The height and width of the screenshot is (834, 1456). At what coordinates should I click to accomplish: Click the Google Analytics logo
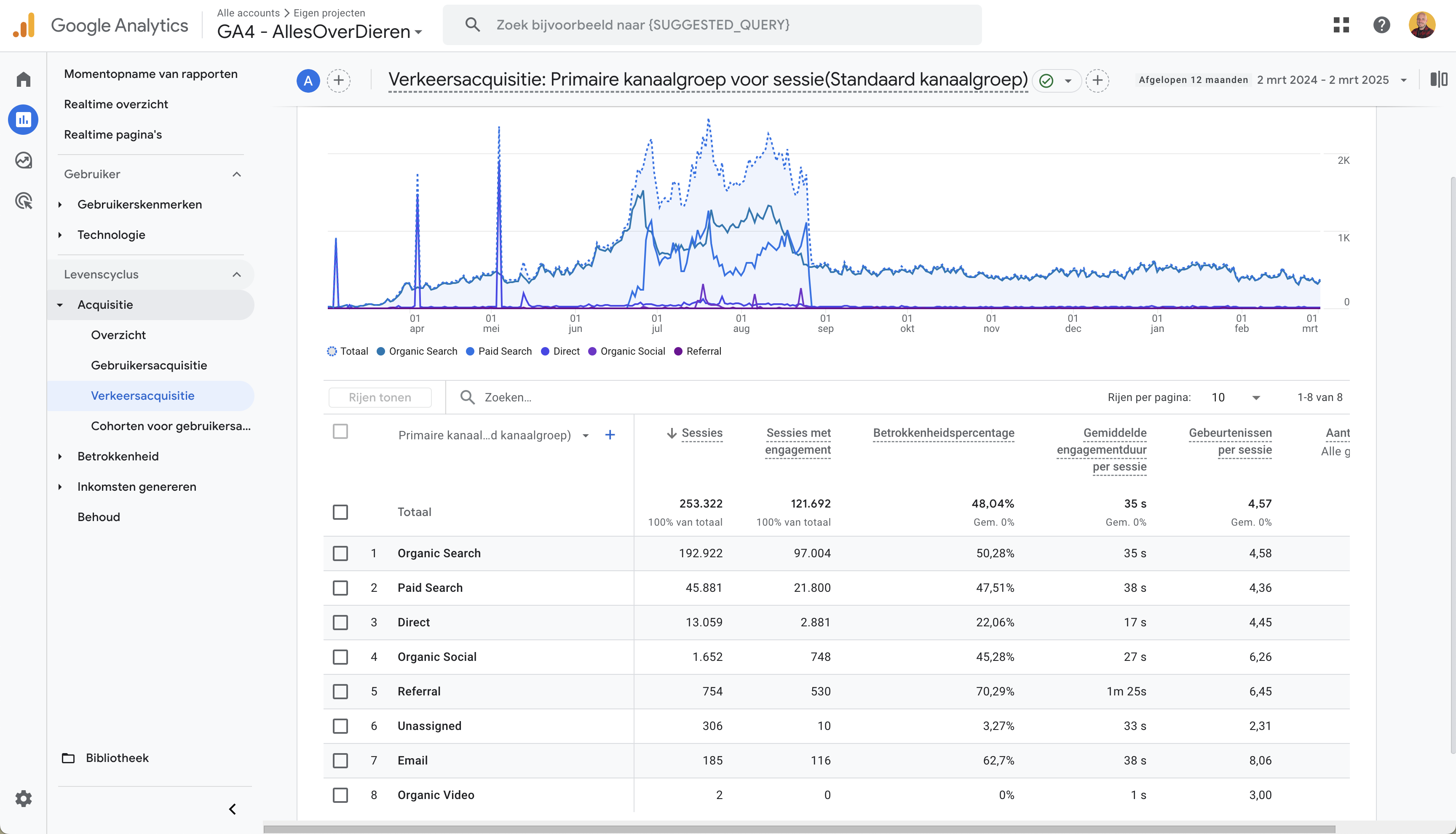point(100,25)
